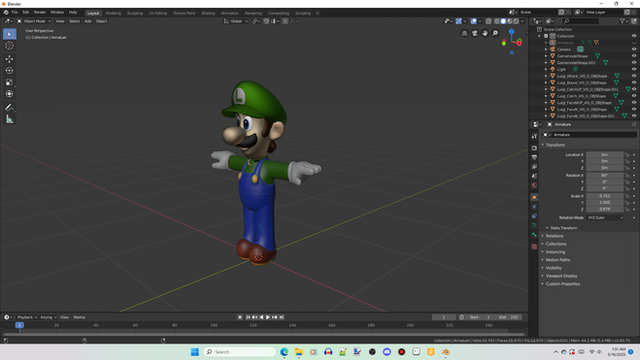Hide the Camera object in outliner
The height and width of the screenshot is (360, 640).
634,49
